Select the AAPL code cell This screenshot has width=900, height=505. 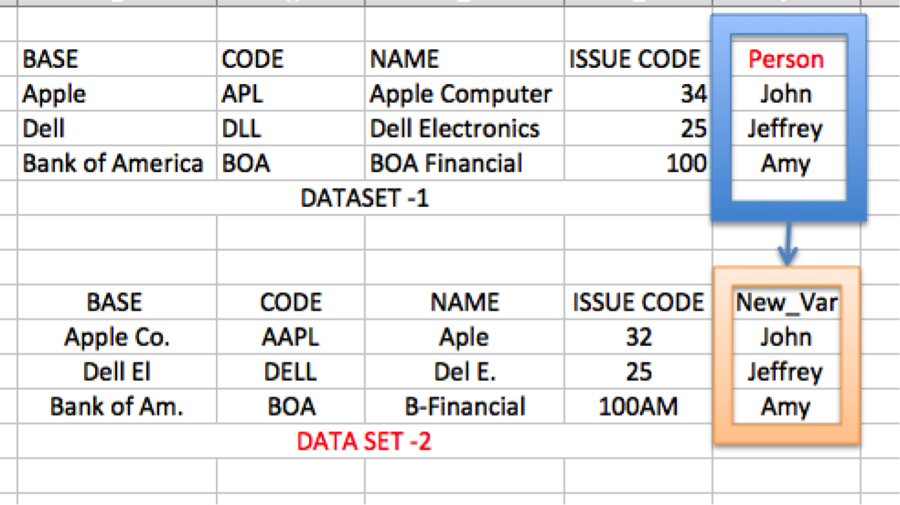(290, 337)
